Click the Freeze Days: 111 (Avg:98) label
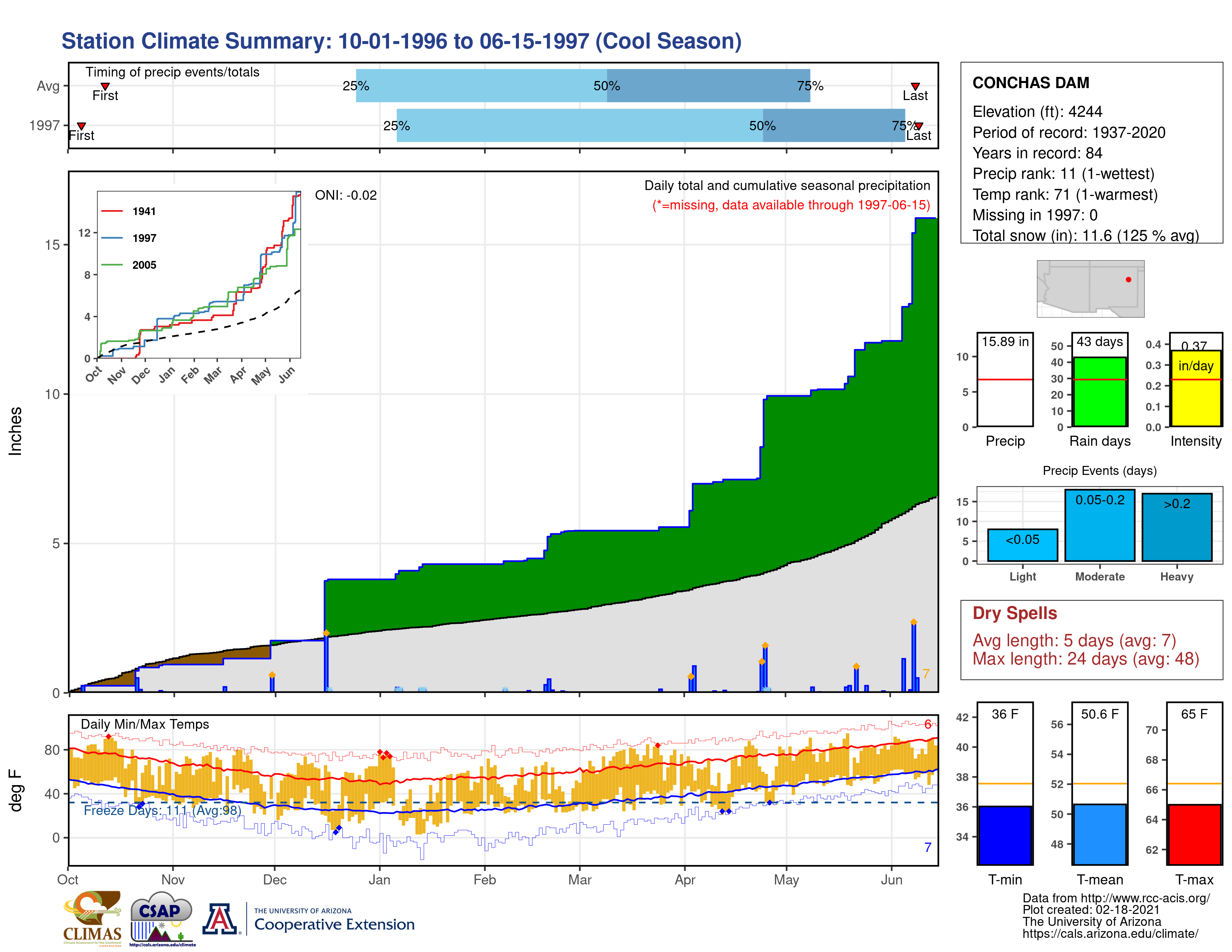1232x952 pixels. pos(162,811)
